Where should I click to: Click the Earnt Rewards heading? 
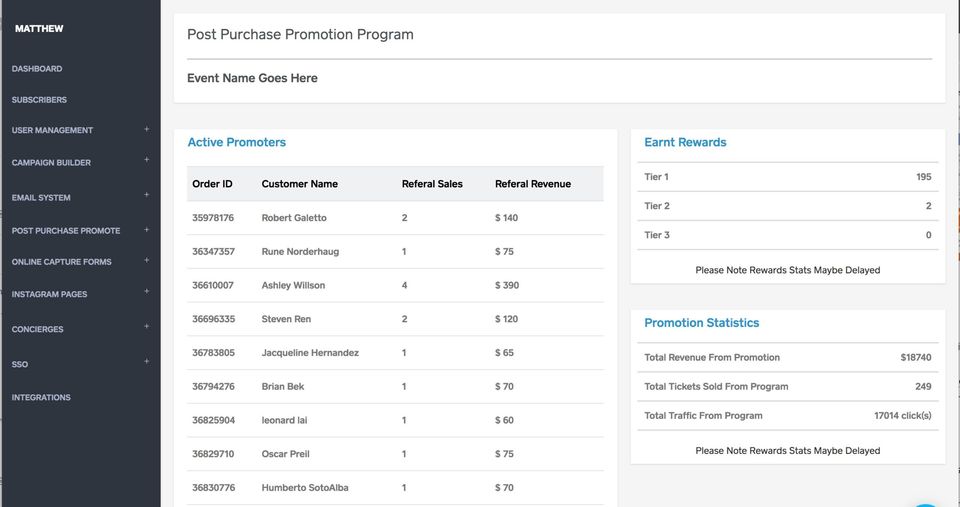(685, 142)
